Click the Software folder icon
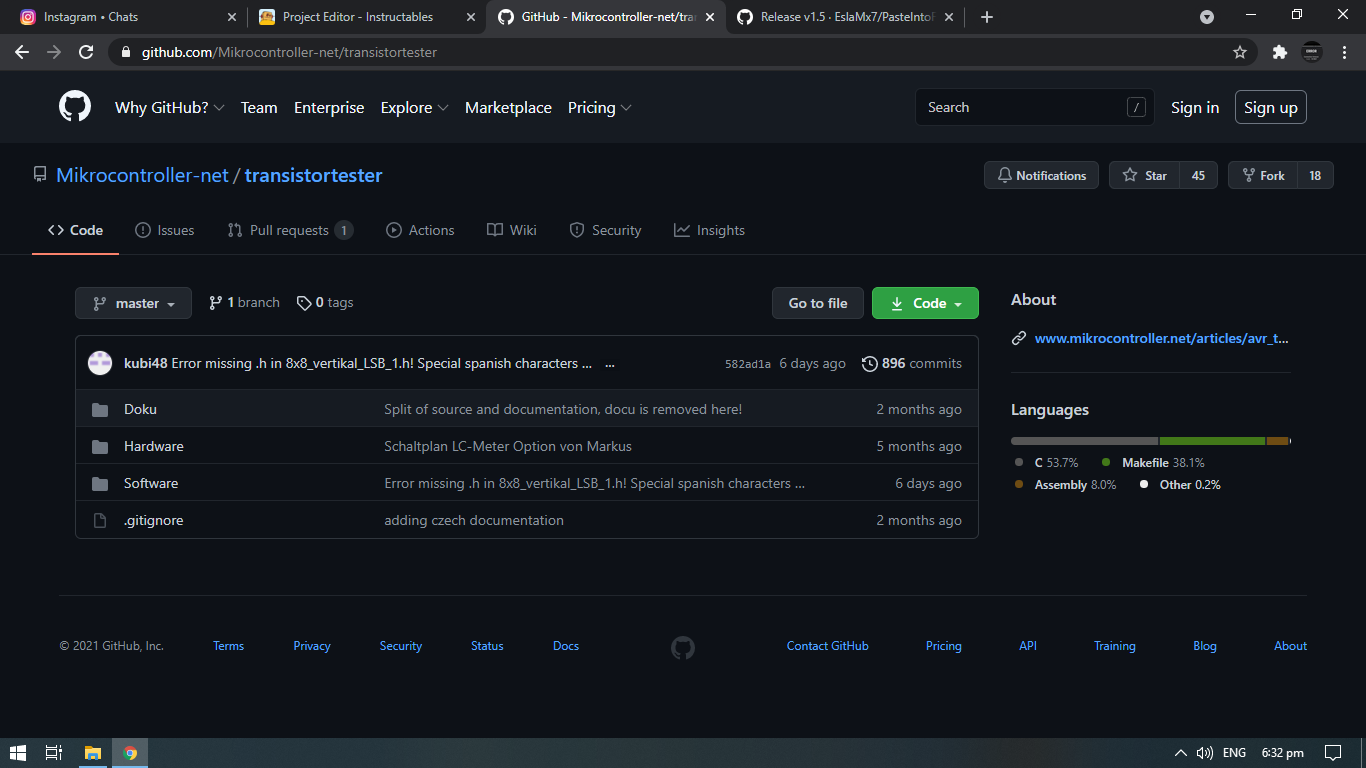This screenshot has height=768, width=1366. 100,483
